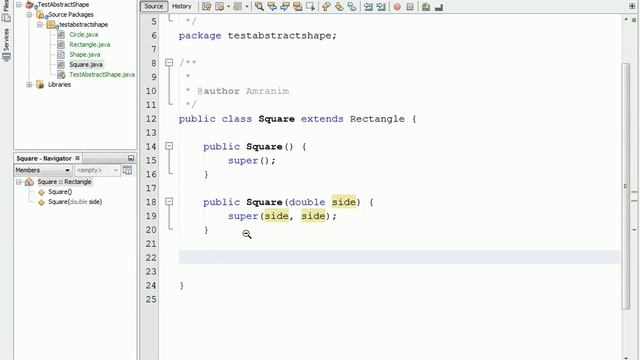Click 'super();' on line 15
Viewport: 640px width, 360px height.
click(252, 161)
